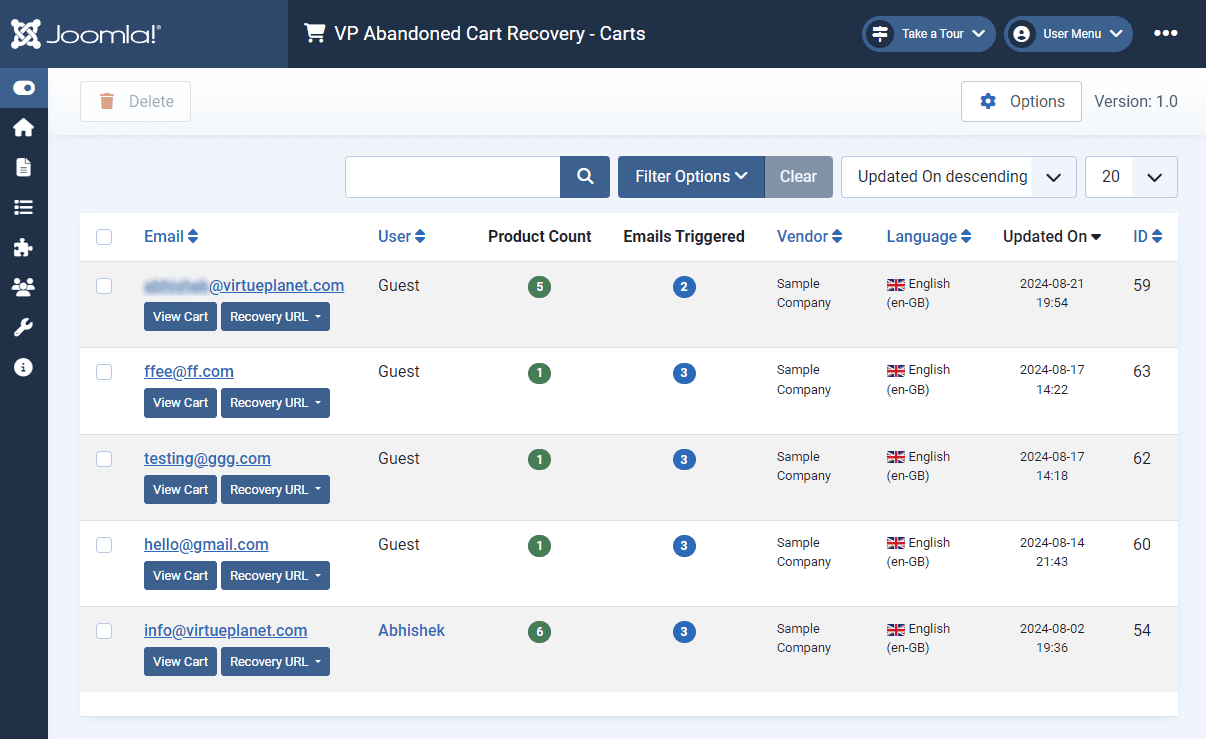1206x739 pixels.
Task: Toggle the sidebar menu switch
Action: click(x=24, y=88)
